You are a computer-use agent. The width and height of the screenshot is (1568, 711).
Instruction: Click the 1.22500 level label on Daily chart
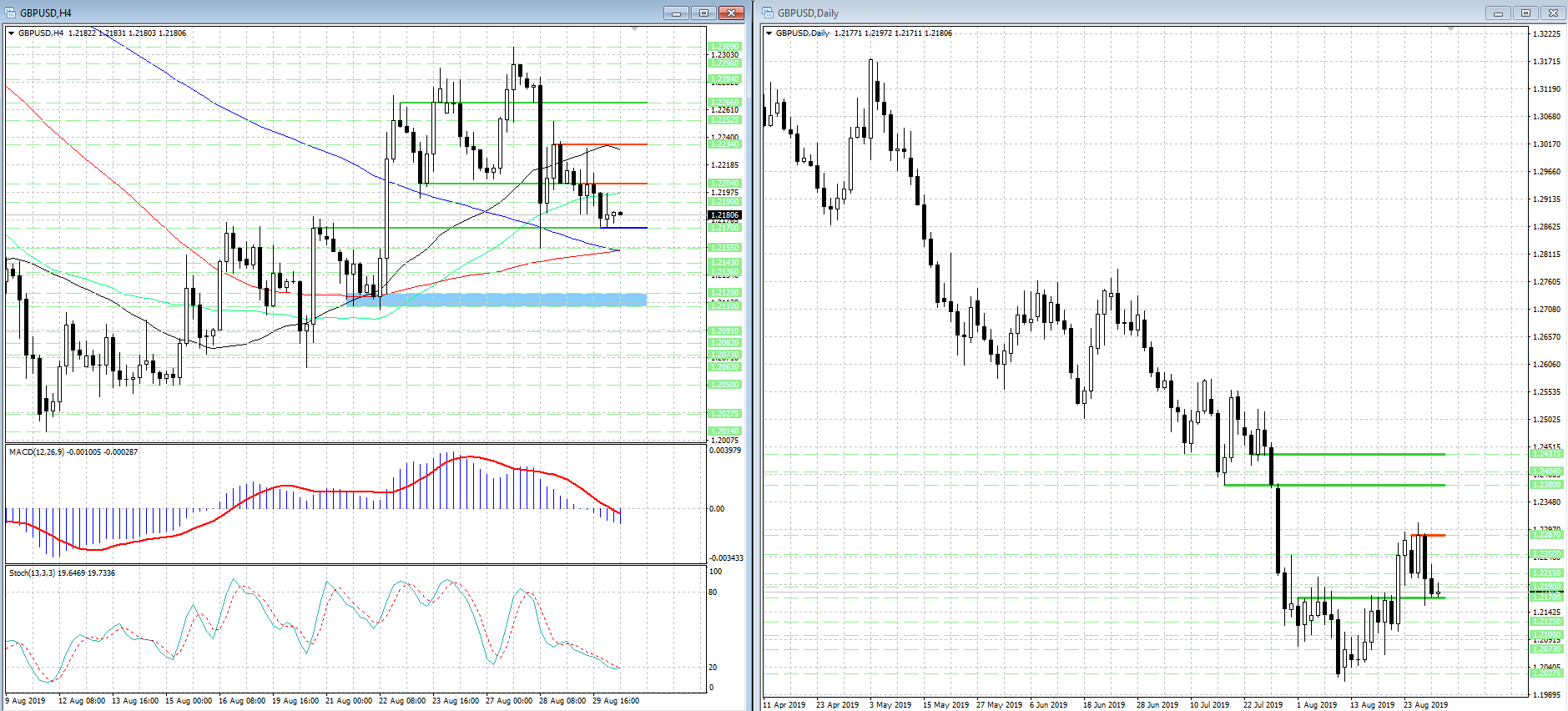click(x=1547, y=554)
